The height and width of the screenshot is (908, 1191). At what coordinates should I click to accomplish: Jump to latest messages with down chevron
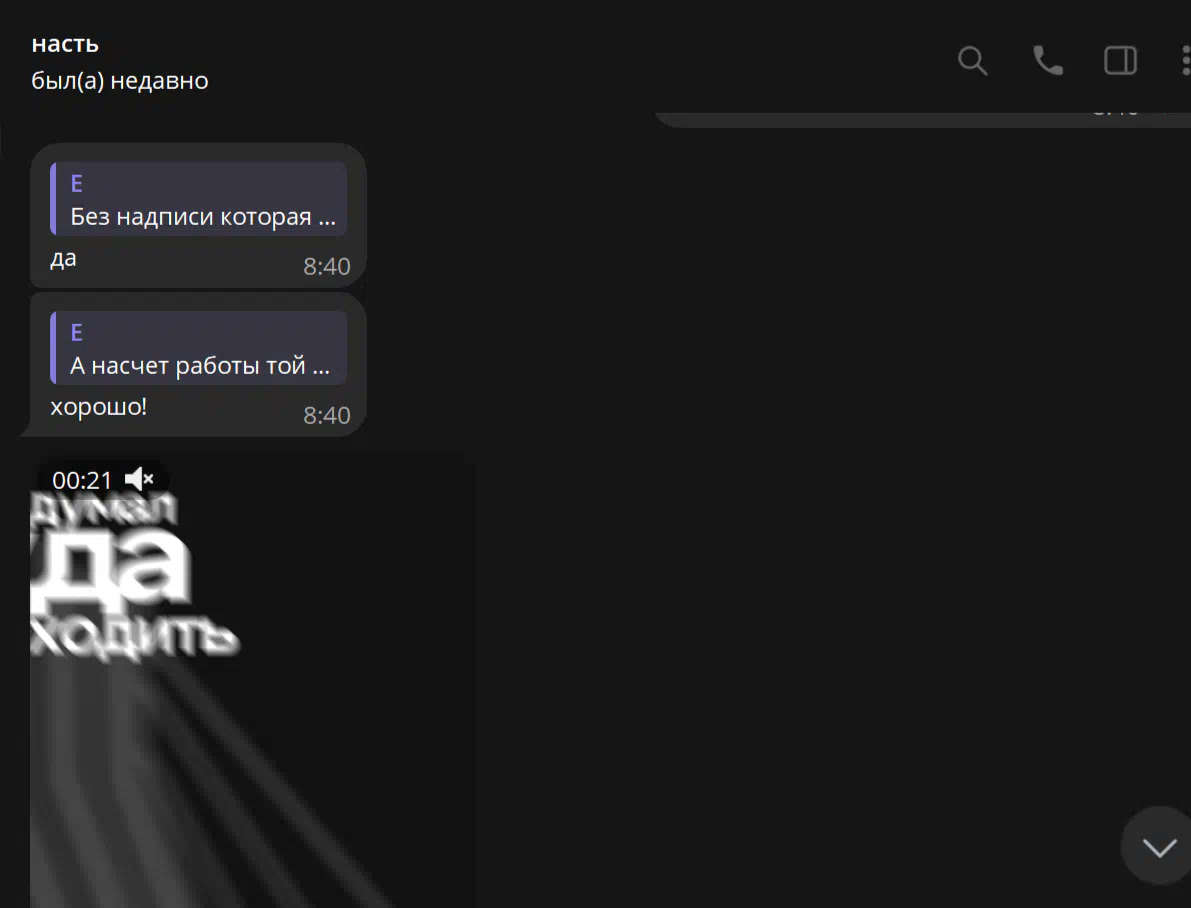pos(1159,847)
